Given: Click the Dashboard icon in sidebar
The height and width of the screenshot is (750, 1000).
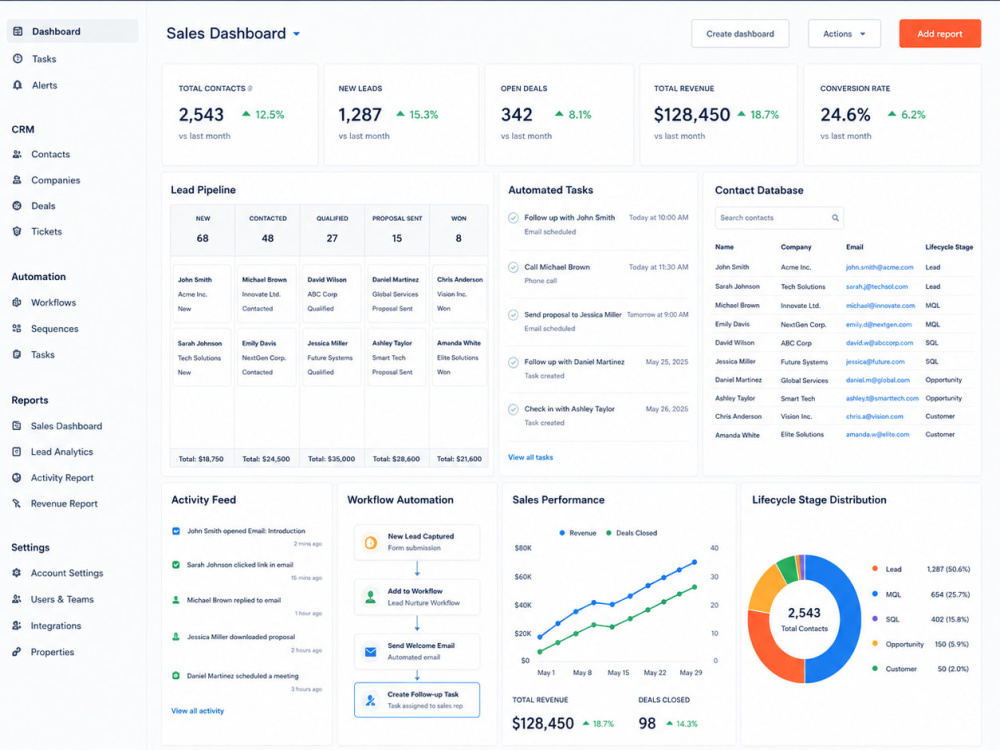Looking at the screenshot, I should 18,31.
